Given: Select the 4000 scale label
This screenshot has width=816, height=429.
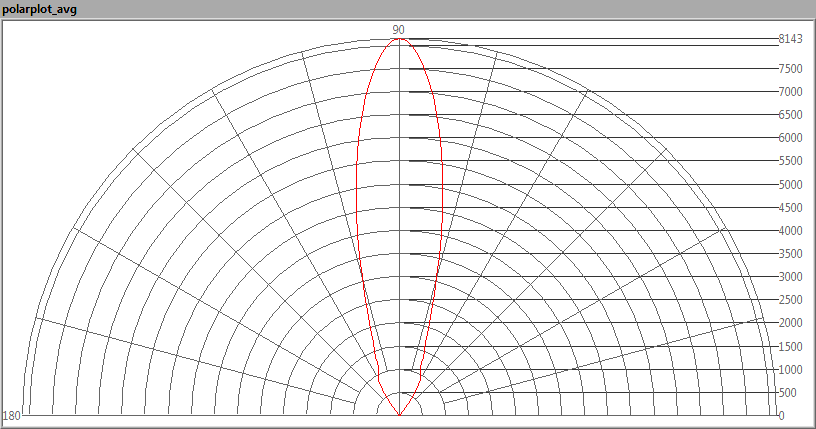Looking at the screenshot, I should pos(790,231).
